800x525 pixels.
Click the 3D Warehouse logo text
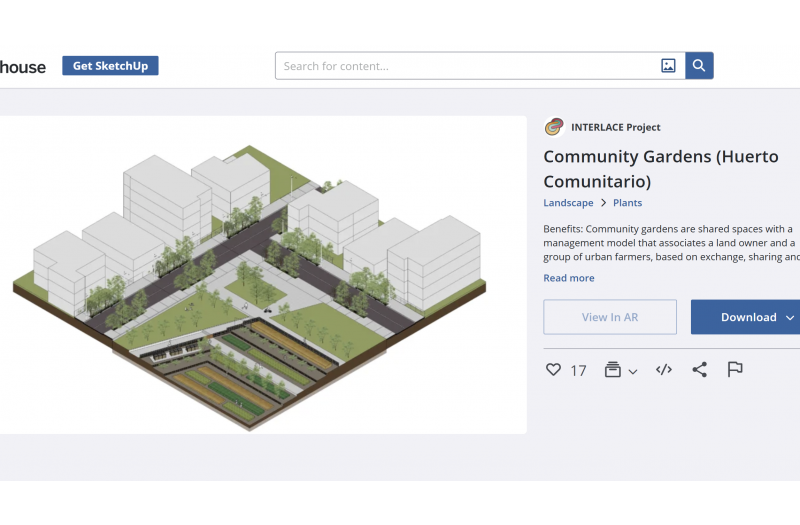(x=23, y=67)
